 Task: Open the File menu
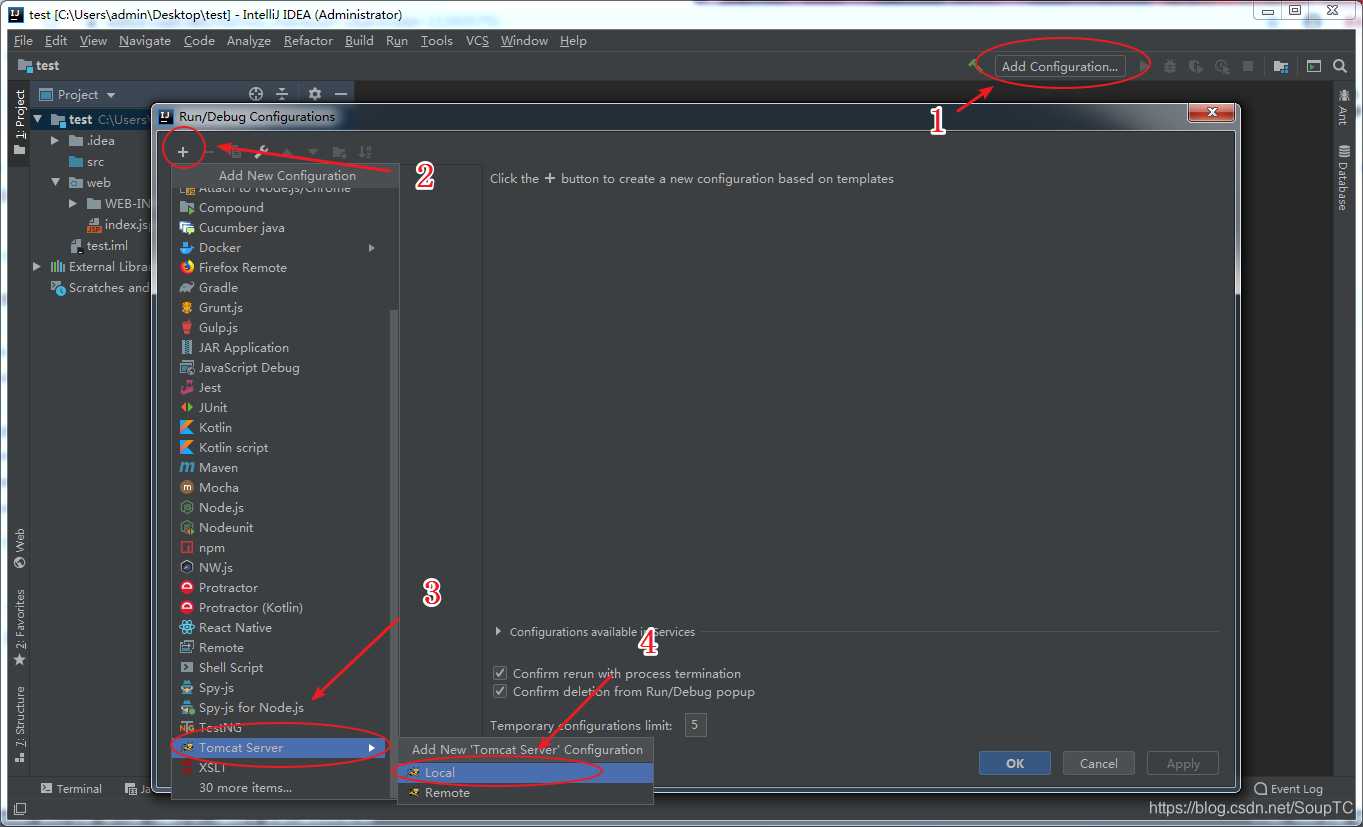tap(23, 41)
